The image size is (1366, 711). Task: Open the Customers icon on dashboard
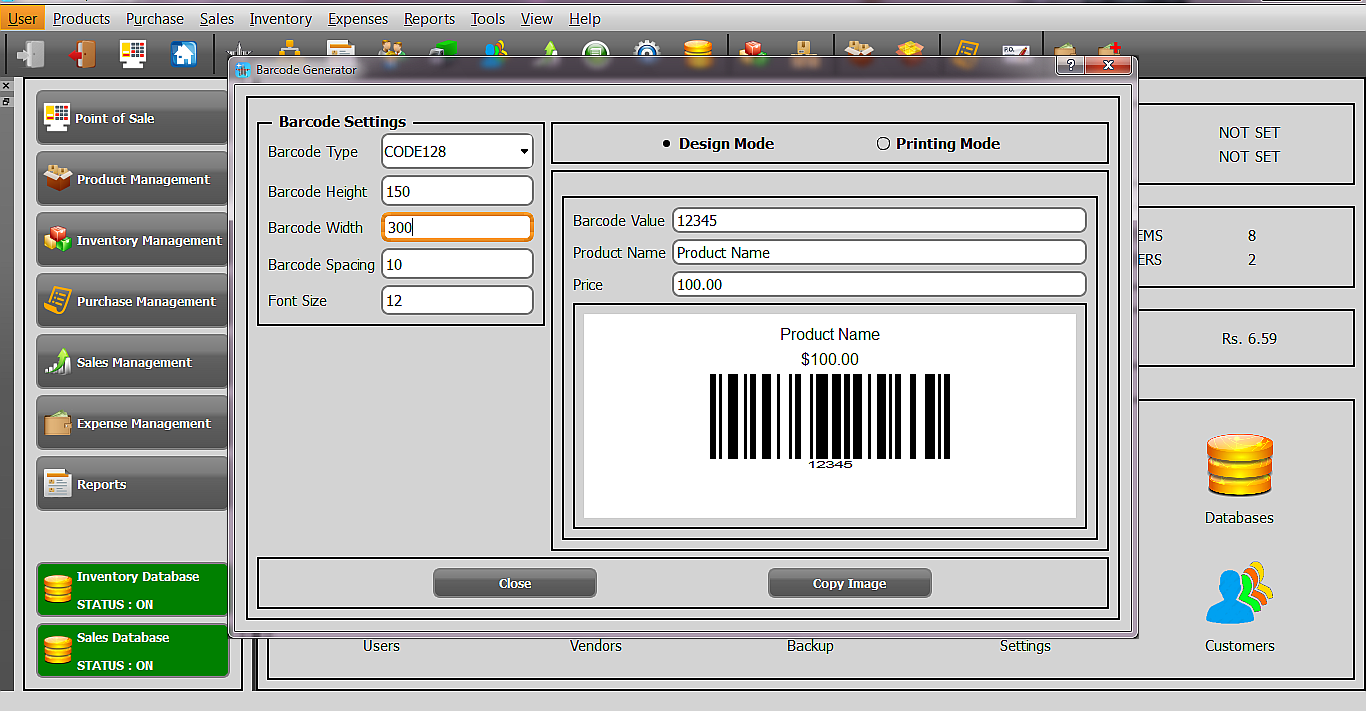(x=1239, y=594)
